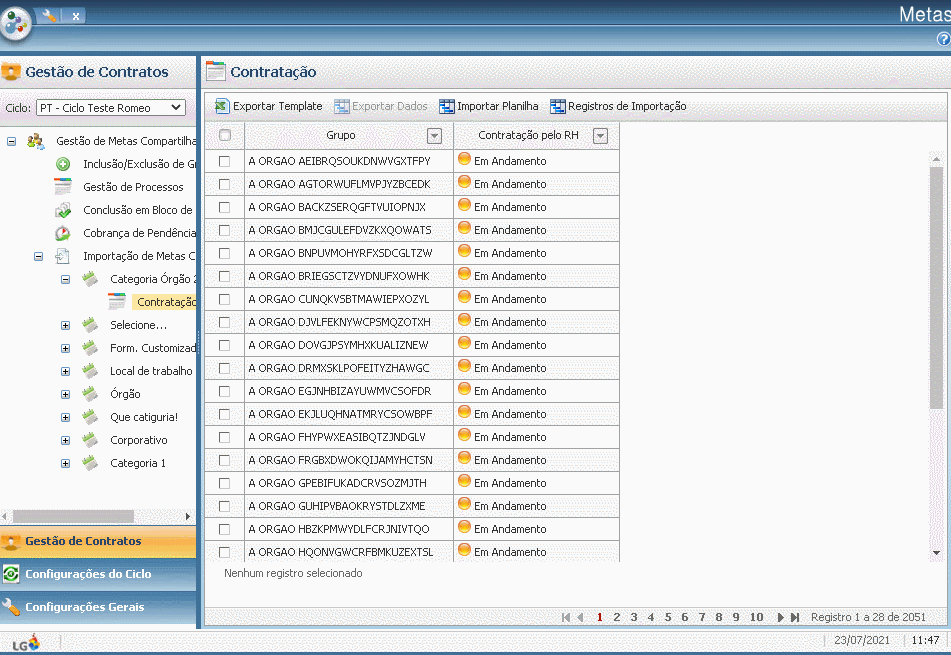This screenshot has height=655, width=951.
Task: Check the row A ORGAO AGTORWUFLMVPJYZBCEDK
Action: tap(224, 184)
